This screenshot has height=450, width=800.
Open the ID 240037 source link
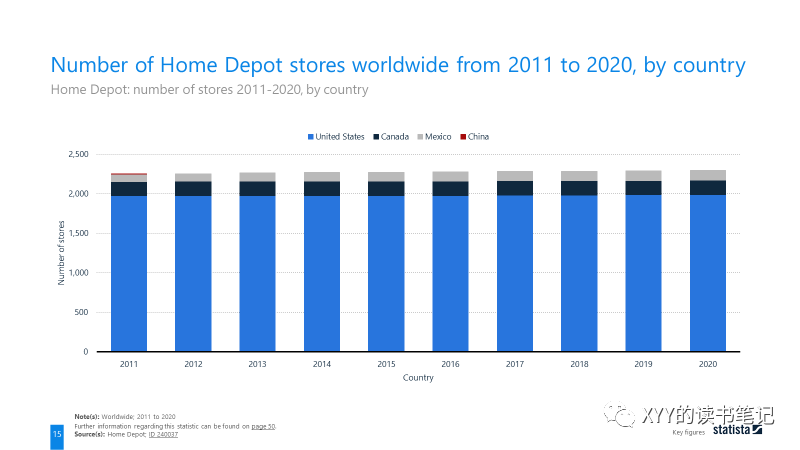click(x=163, y=435)
